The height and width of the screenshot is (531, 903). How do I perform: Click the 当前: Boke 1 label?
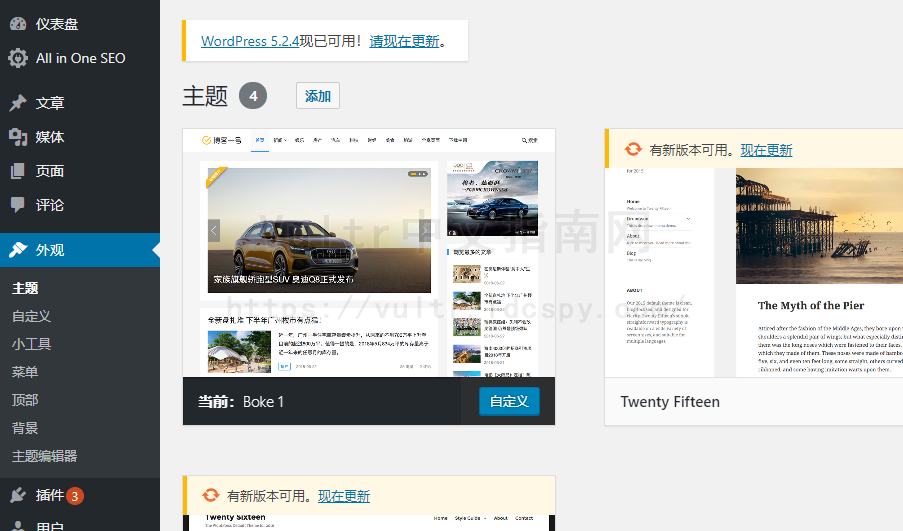coord(241,401)
